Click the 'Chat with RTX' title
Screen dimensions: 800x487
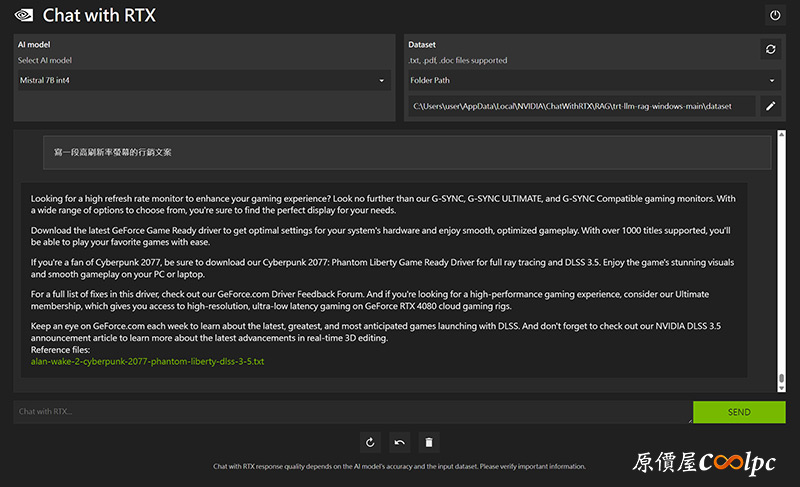point(99,15)
